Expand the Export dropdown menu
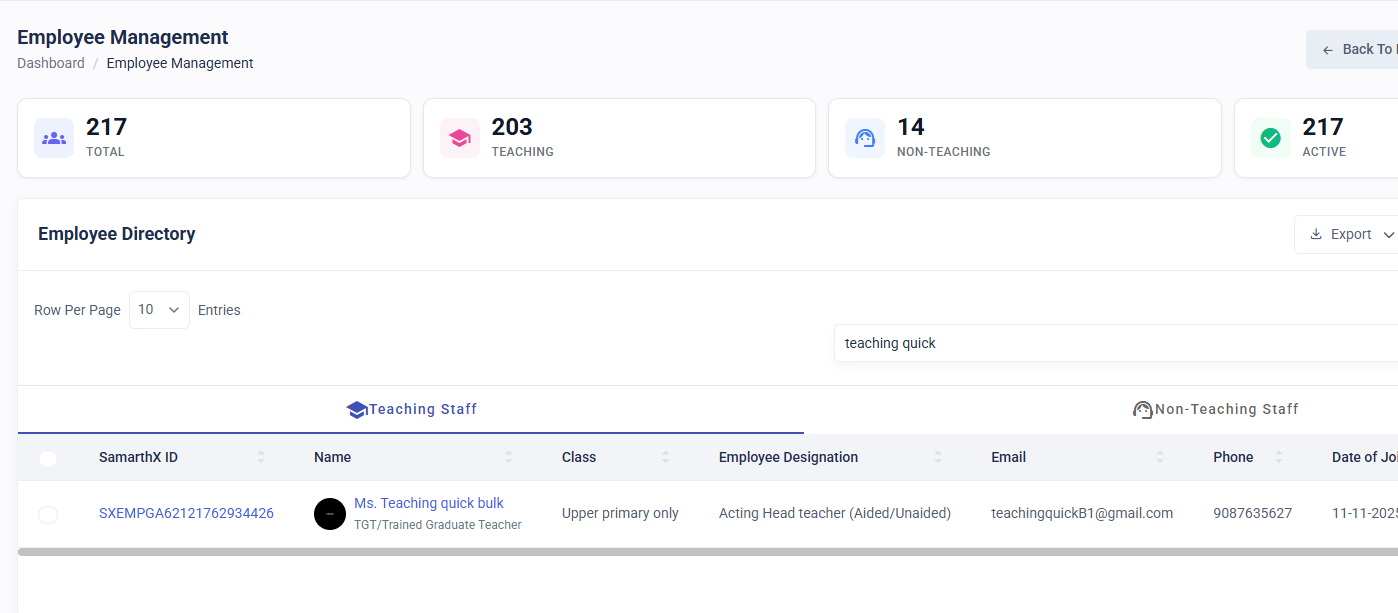1398x613 pixels. tap(1346, 234)
